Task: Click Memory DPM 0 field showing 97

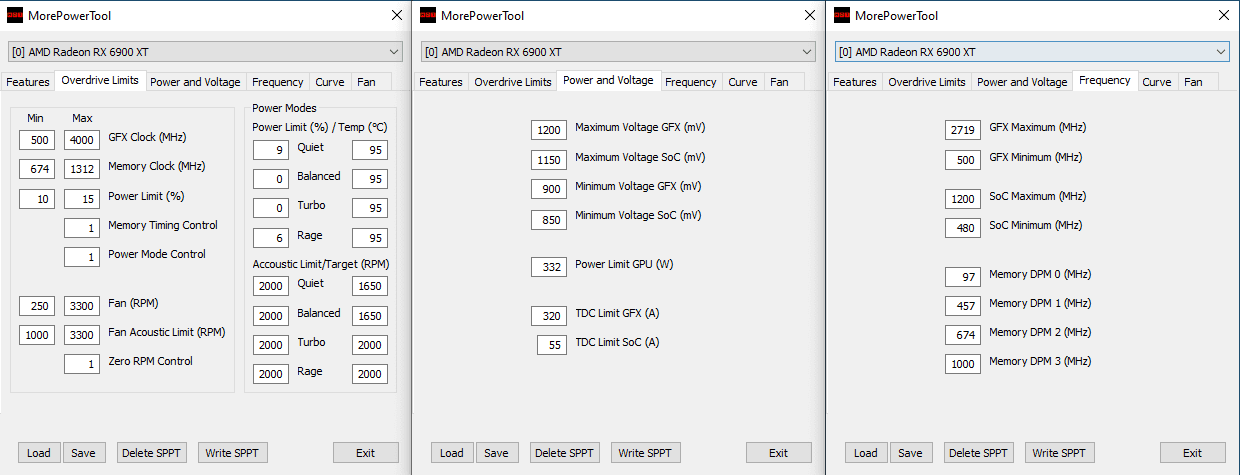Action: pos(963,277)
